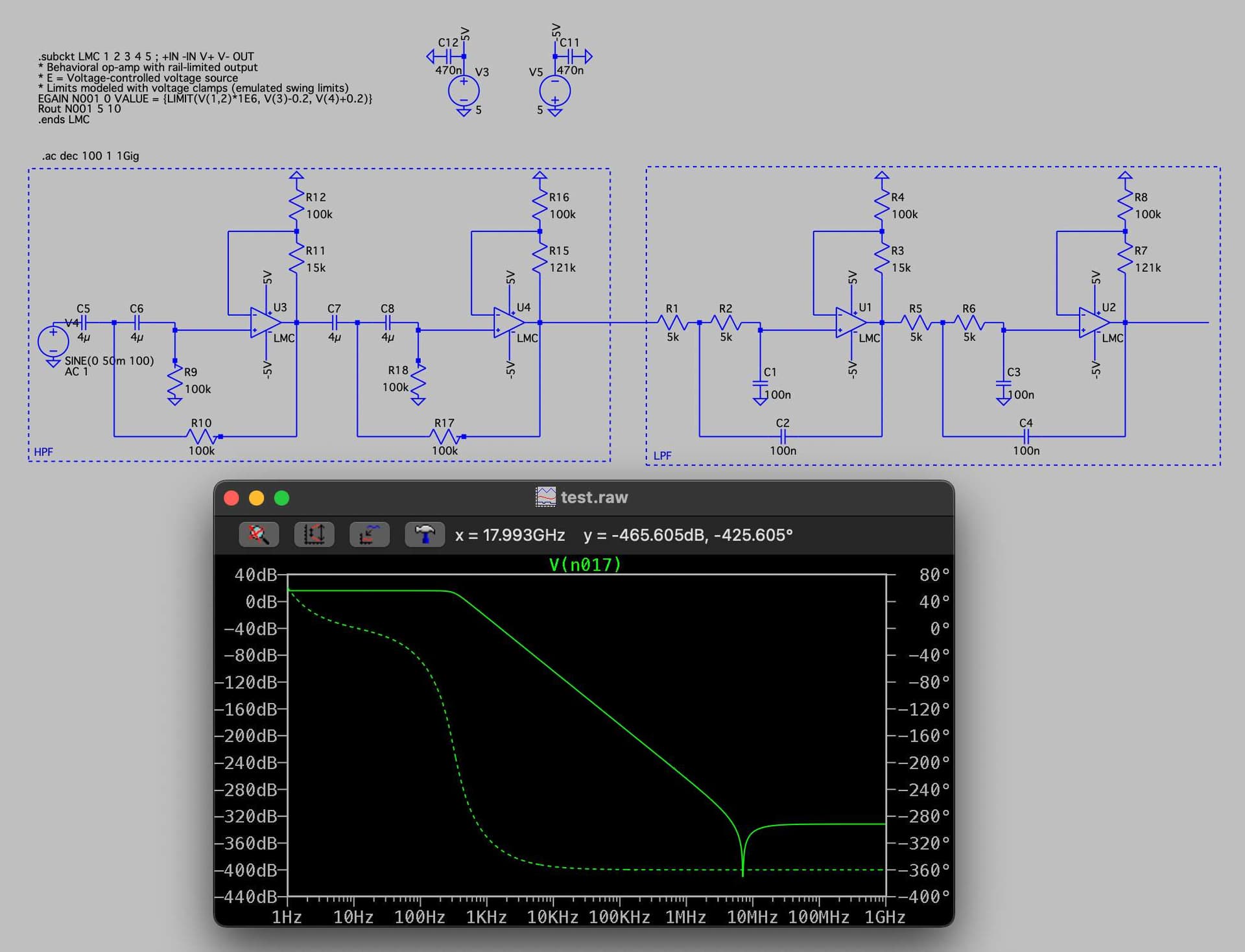Click the .ac dec 100 1 1Gig directive
The height and width of the screenshot is (952, 1245).
coord(91,156)
